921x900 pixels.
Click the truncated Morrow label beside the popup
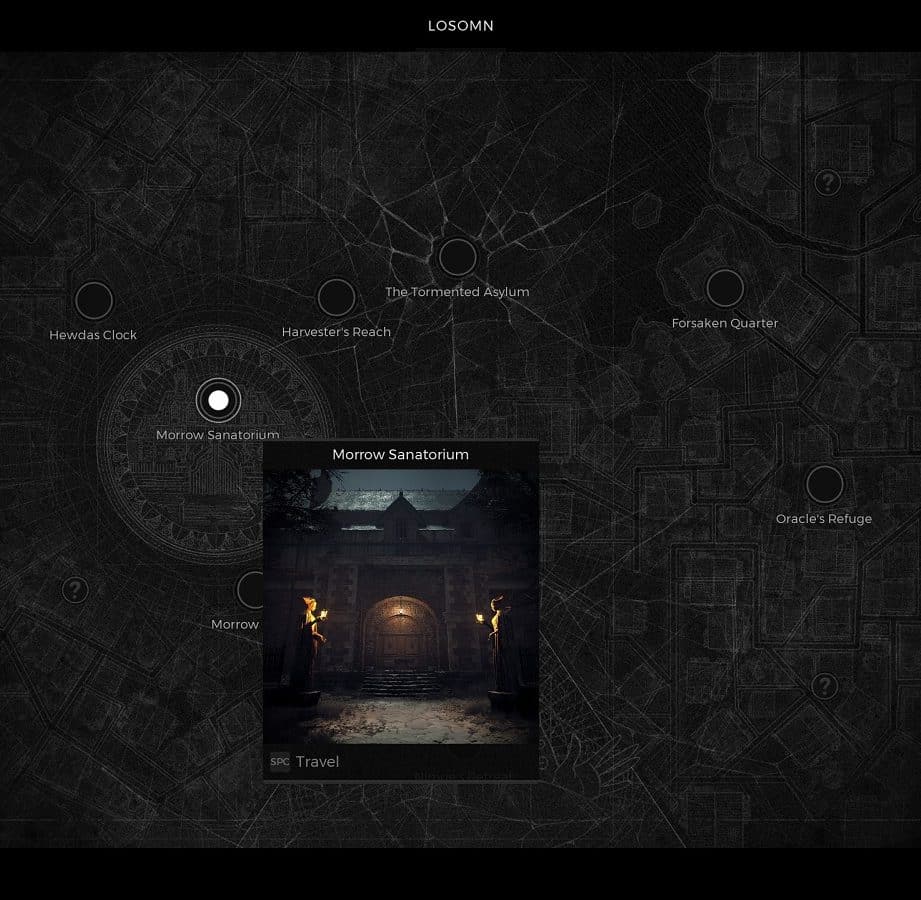tap(235, 624)
